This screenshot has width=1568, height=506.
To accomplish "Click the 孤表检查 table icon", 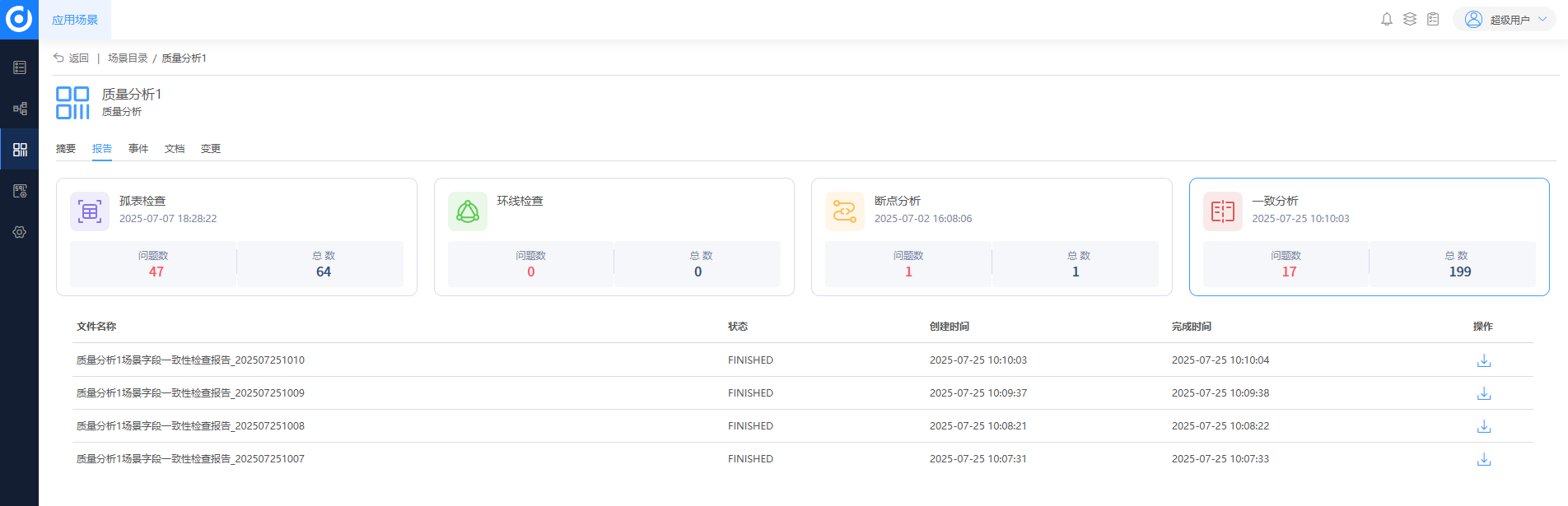I will [x=90, y=211].
